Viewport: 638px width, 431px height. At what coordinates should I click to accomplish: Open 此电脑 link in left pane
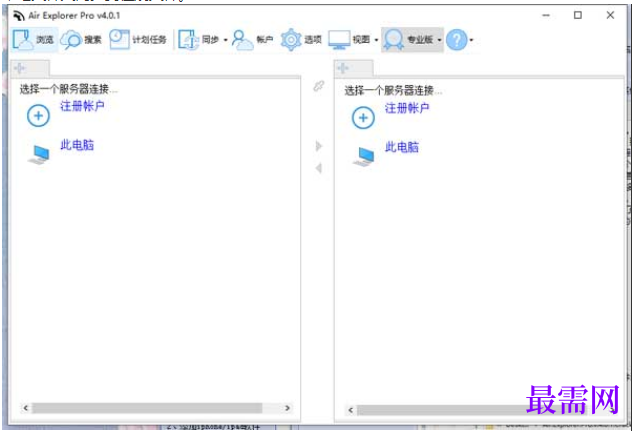77,145
